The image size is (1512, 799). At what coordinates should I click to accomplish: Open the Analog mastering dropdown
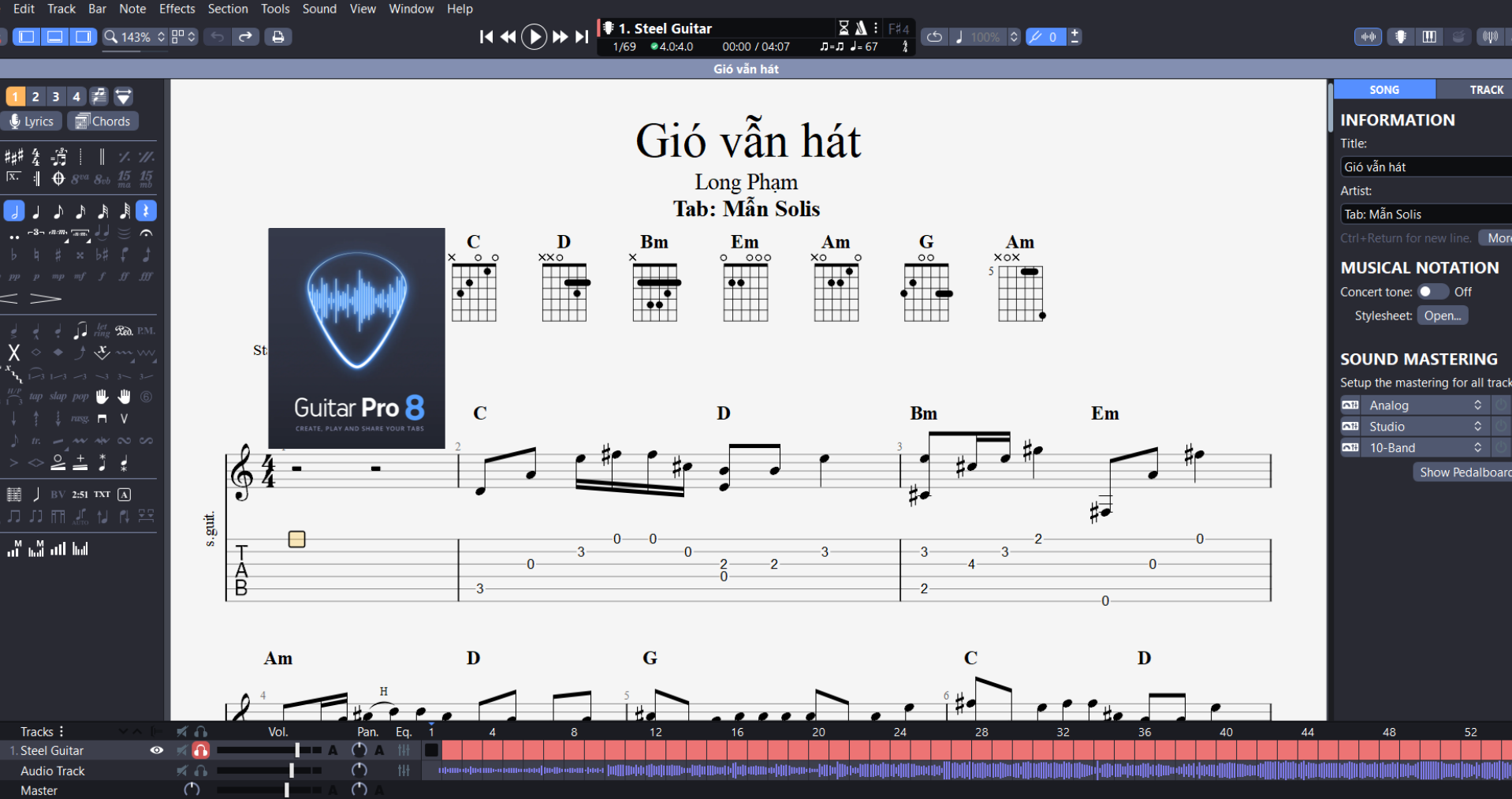pos(1424,405)
